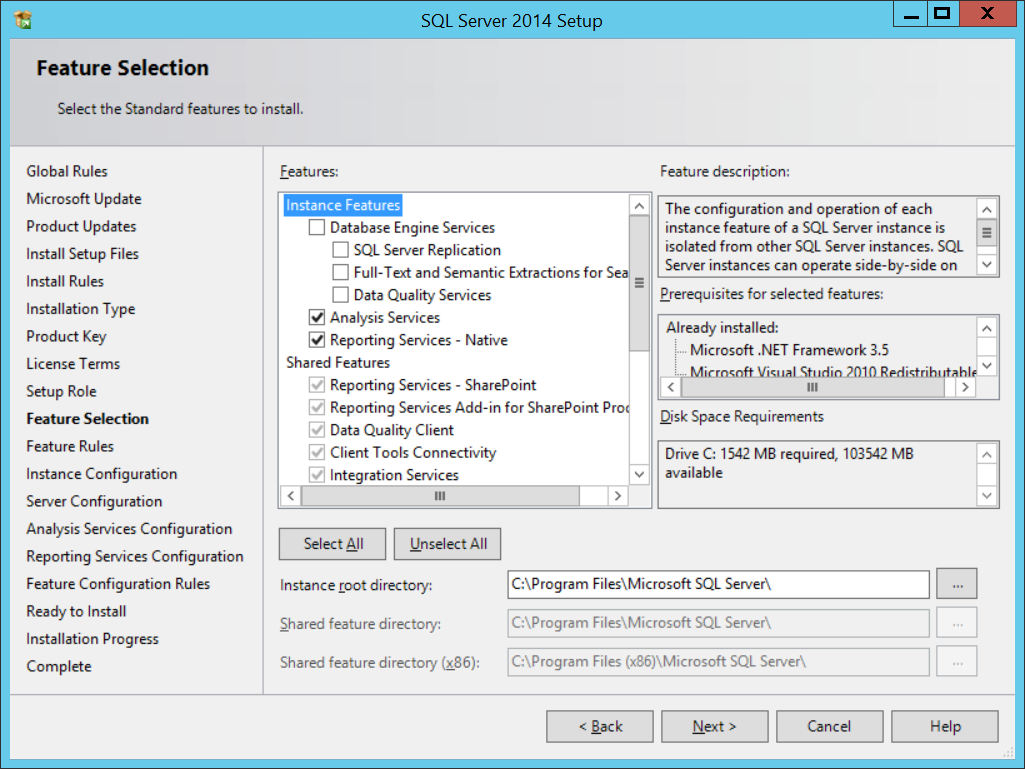Click browse button for Instance root directory
This screenshot has width=1025, height=769.
coord(956,584)
